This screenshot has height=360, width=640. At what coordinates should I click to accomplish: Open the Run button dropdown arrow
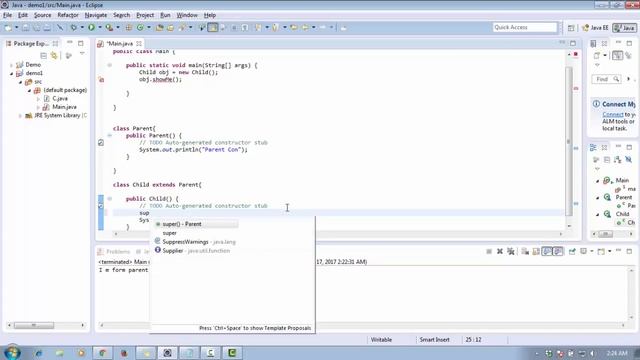(100, 27)
